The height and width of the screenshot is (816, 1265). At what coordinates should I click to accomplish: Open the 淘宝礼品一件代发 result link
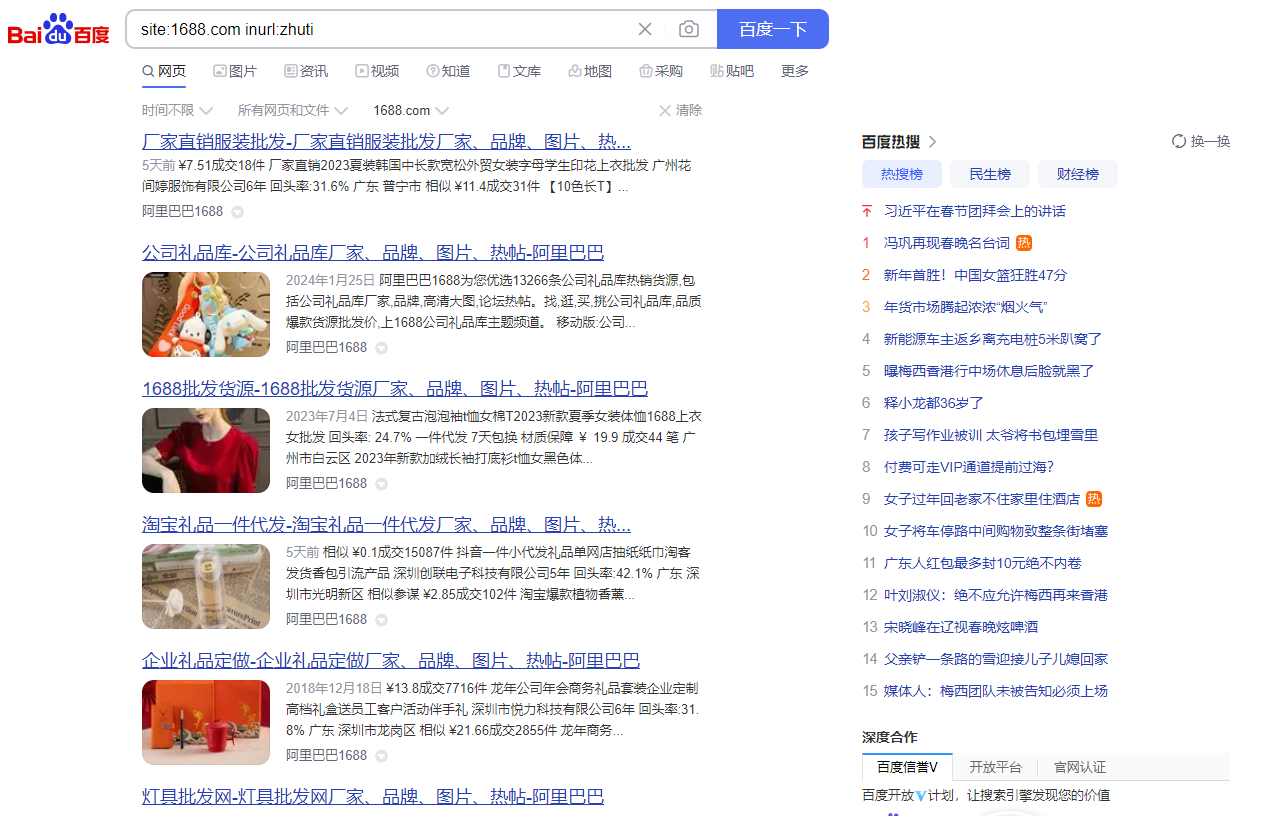386,524
